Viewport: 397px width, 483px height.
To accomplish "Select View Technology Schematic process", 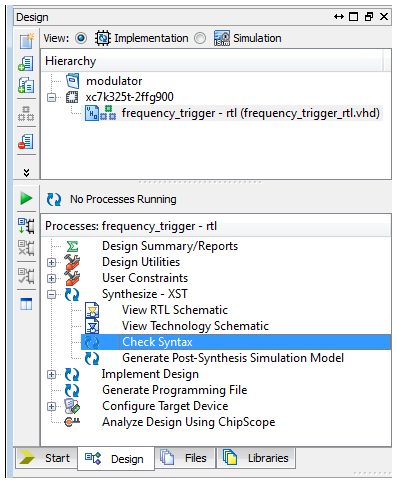I will (195, 326).
